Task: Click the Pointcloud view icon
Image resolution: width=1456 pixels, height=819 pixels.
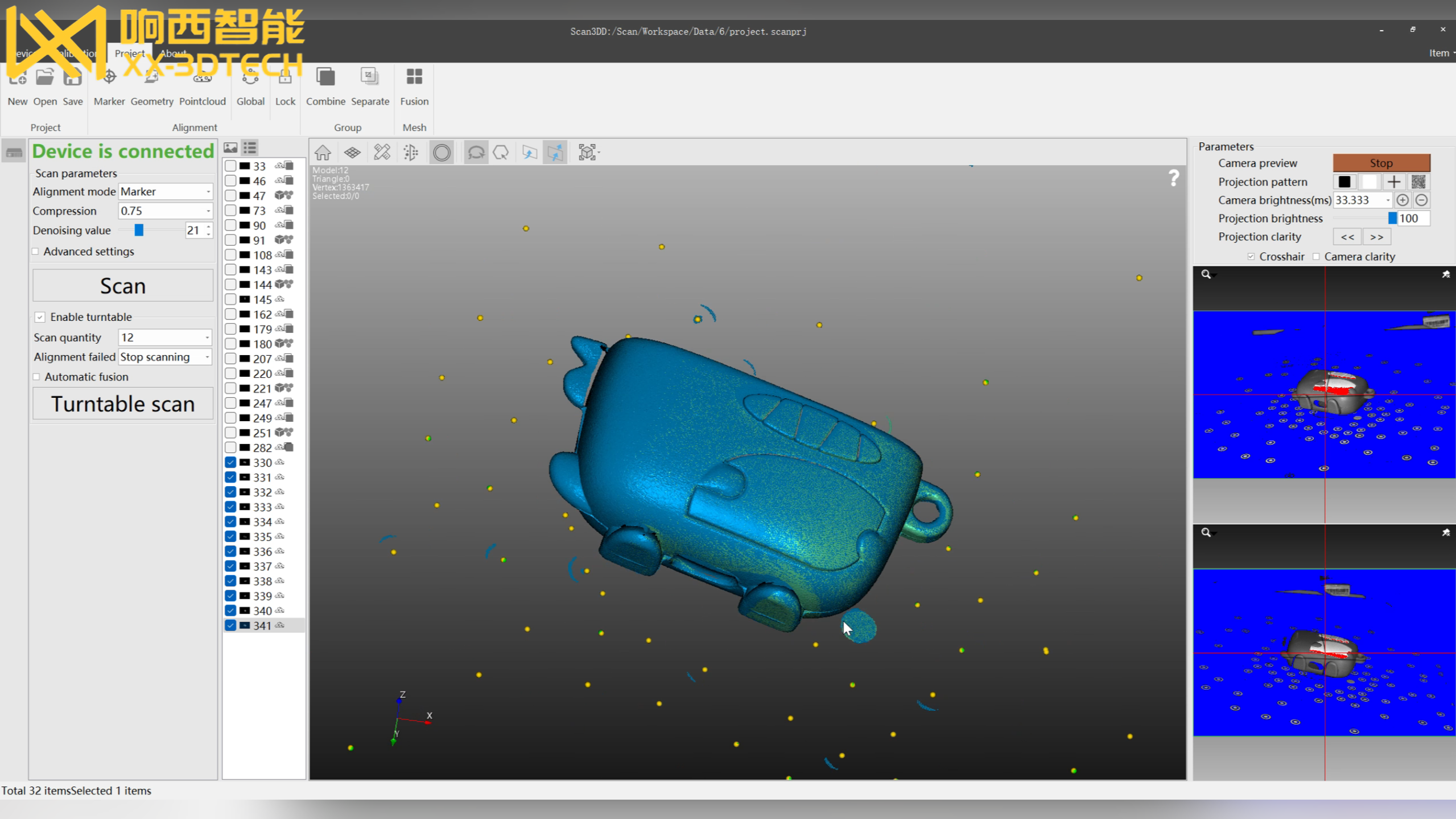Action: point(411,151)
